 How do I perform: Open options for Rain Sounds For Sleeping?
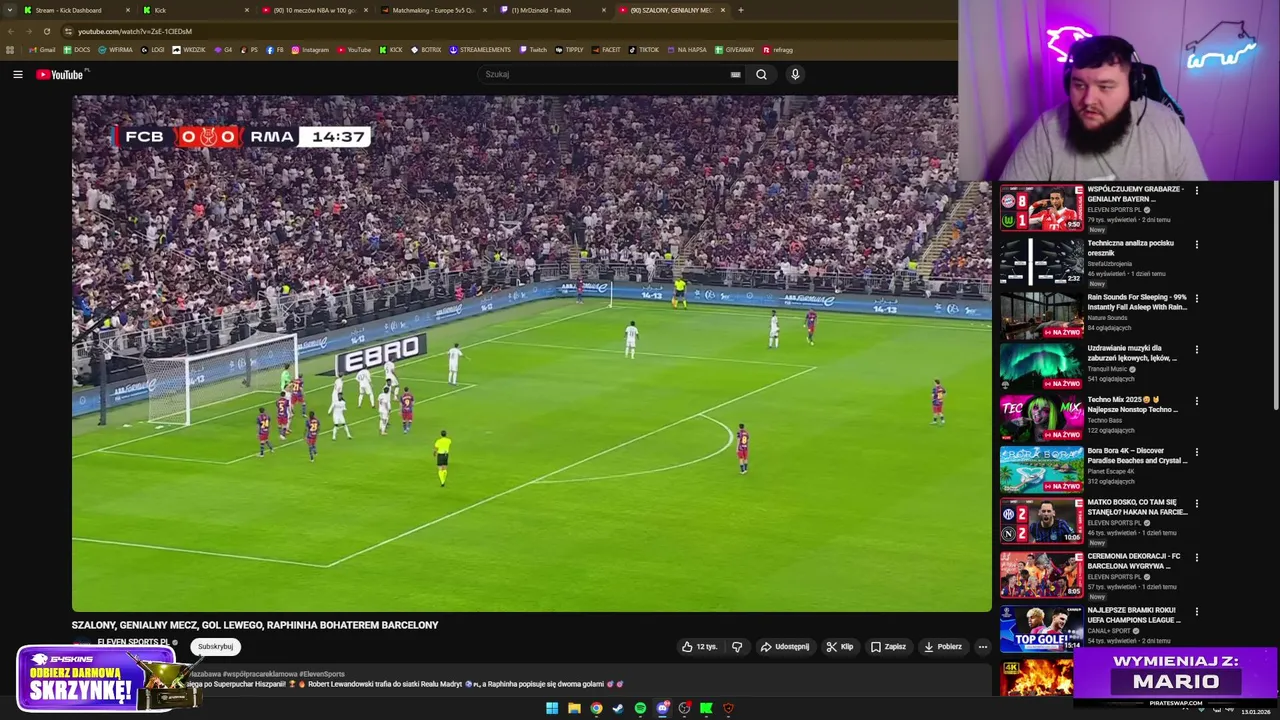click(x=1196, y=298)
